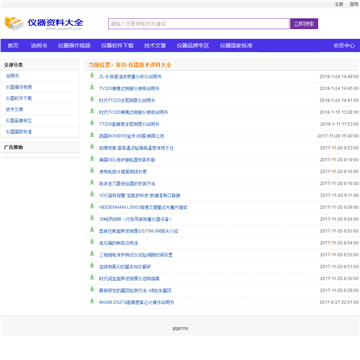Select 仪器软件下载 in the 全部分类 sidebar
Viewport: 360px width, 360px height.
pos(19,98)
